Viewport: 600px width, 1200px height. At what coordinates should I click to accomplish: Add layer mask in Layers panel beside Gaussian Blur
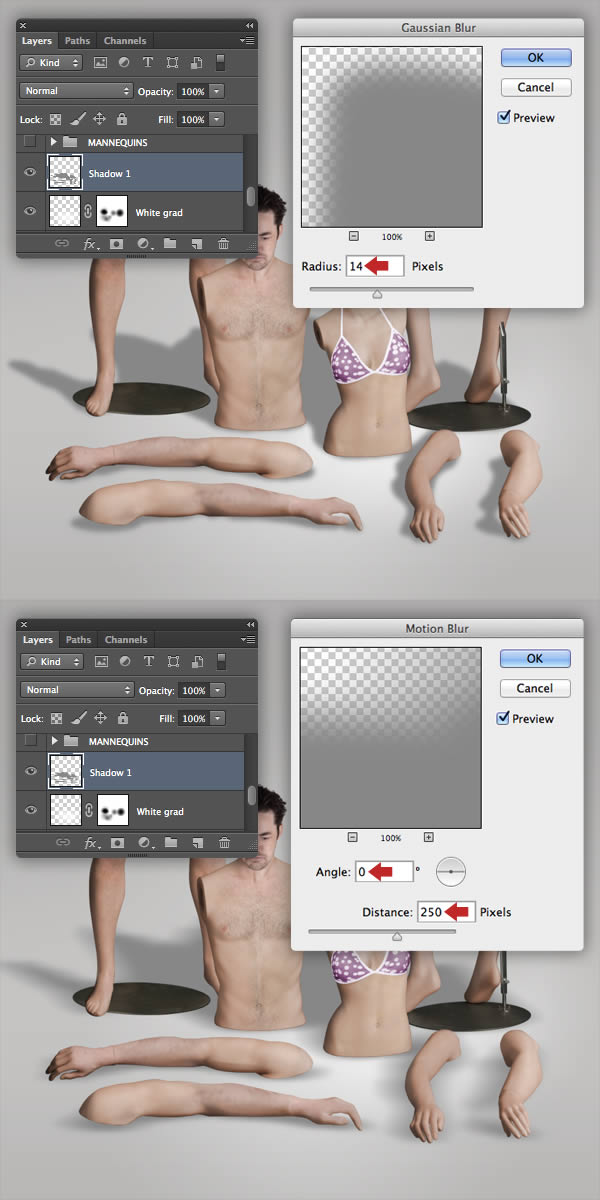click(x=117, y=243)
